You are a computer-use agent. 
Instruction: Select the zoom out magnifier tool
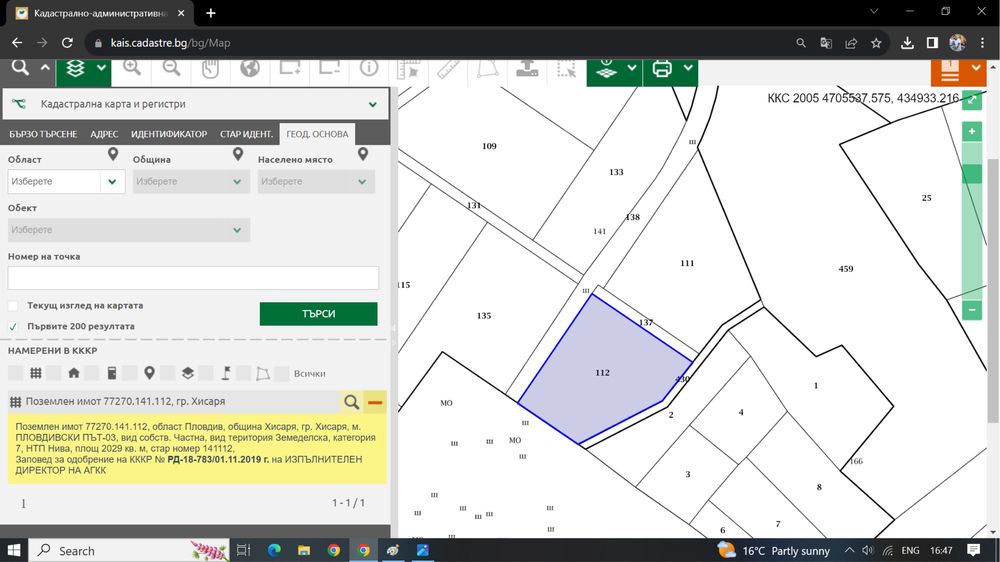[171, 68]
